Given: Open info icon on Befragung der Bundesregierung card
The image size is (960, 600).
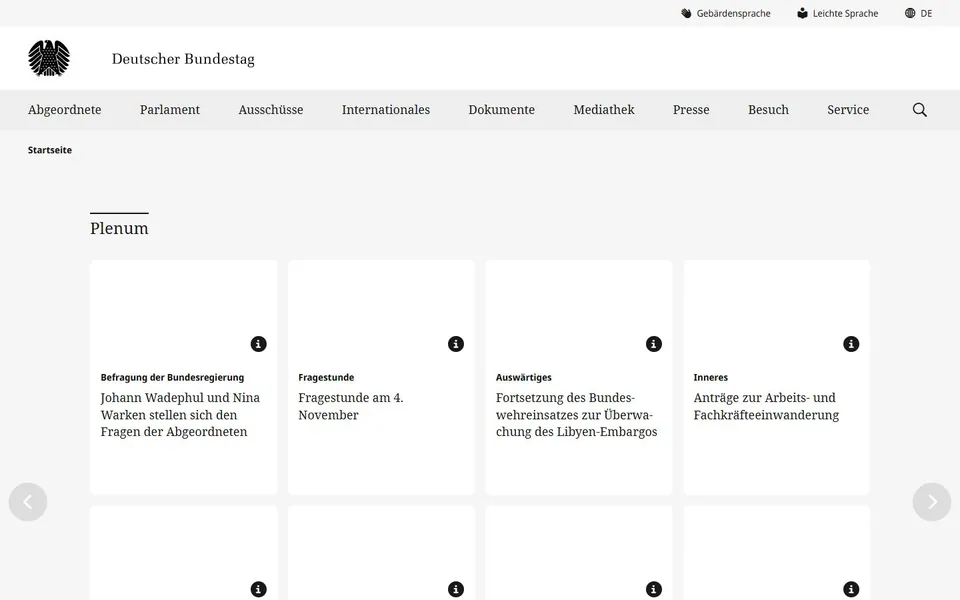Looking at the screenshot, I should click(258, 344).
